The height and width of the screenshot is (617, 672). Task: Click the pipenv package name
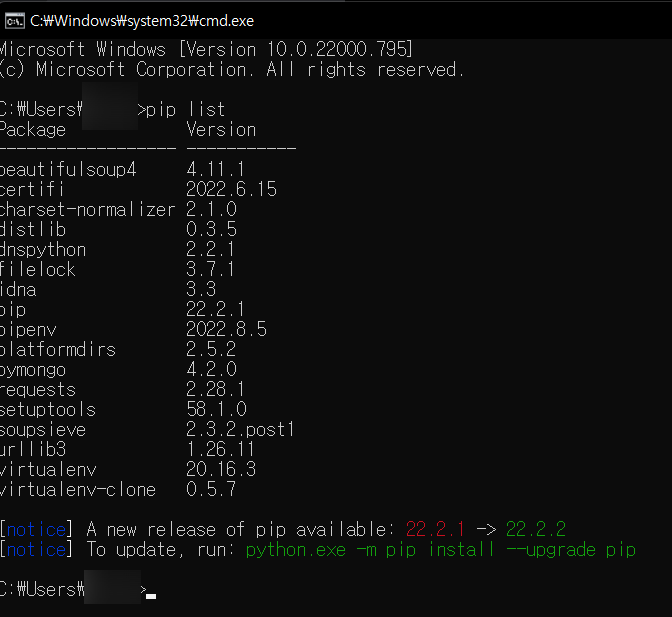(x=28, y=329)
